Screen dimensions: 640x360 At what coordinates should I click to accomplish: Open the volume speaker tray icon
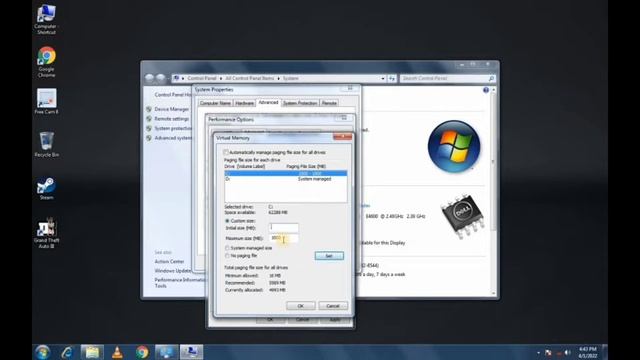point(567,353)
